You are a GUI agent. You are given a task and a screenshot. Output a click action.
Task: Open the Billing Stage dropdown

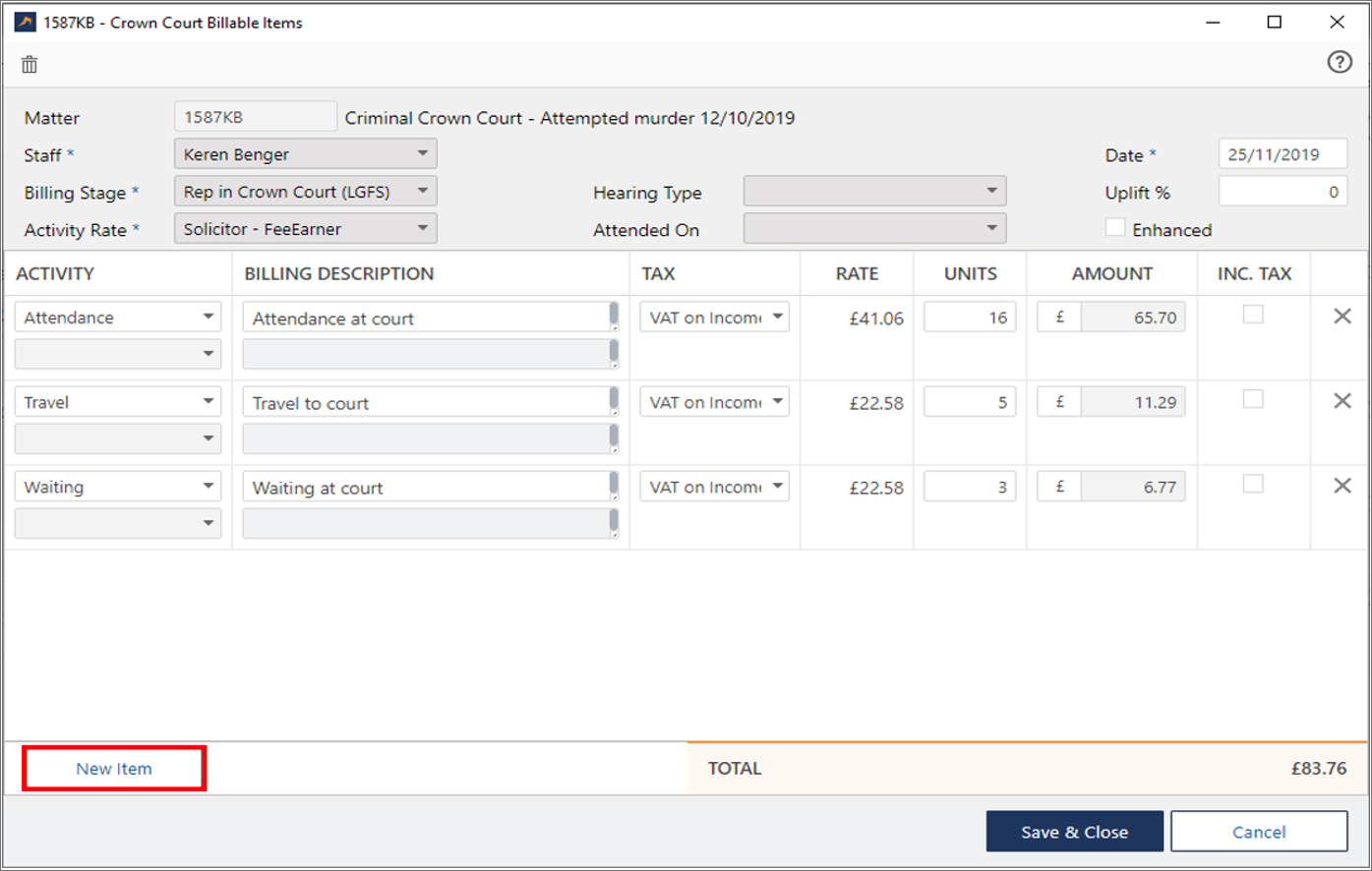click(x=305, y=192)
